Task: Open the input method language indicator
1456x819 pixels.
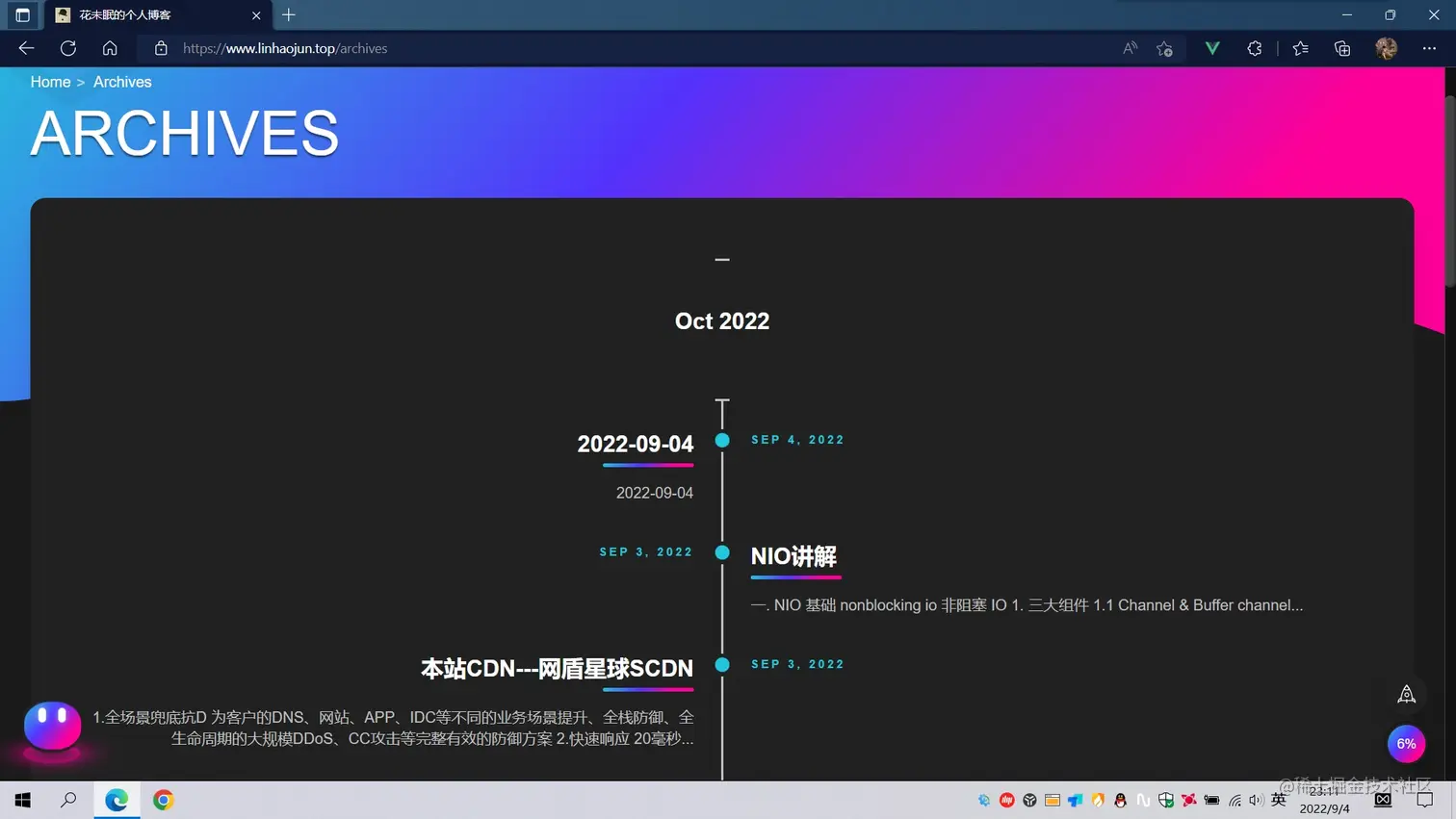Action: point(1278,800)
